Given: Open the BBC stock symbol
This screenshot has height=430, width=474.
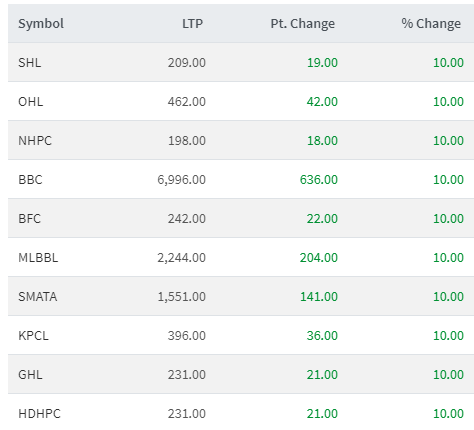Looking at the screenshot, I should (x=30, y=180).
